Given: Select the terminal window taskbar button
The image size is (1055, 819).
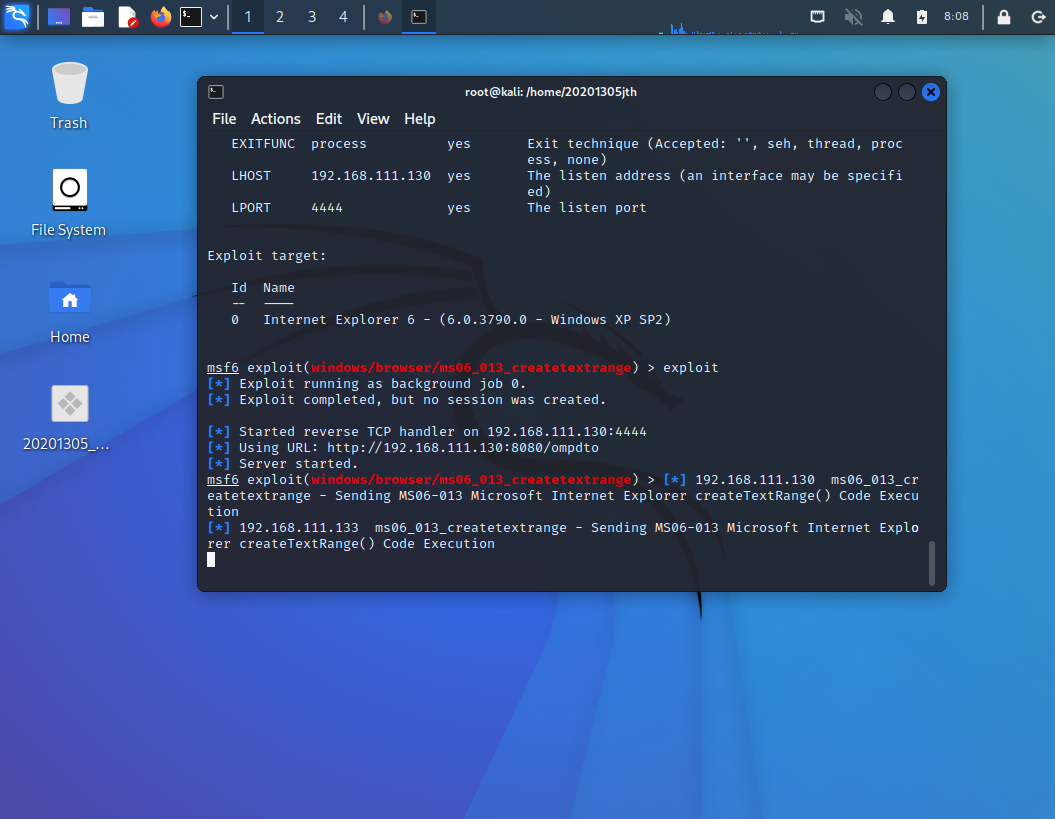Looking at the screenshot, I should pos(419,17).
